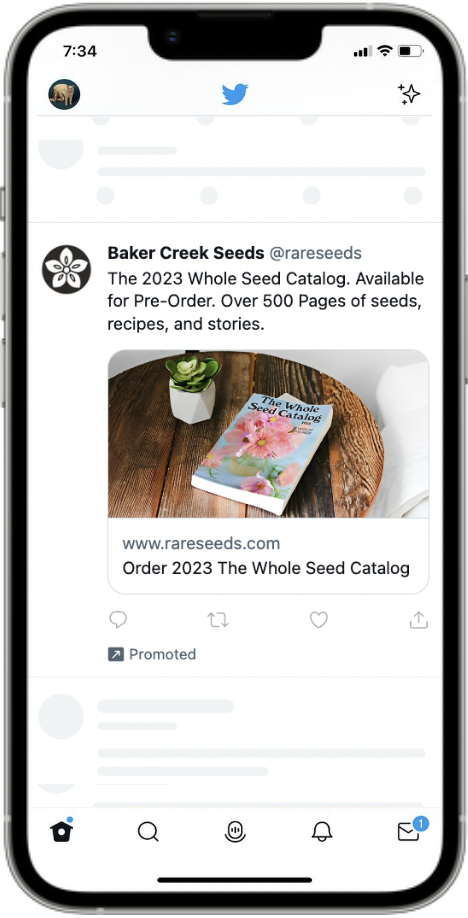Tap the Promoted label
The image size is (468, 918).
point(162,654)
